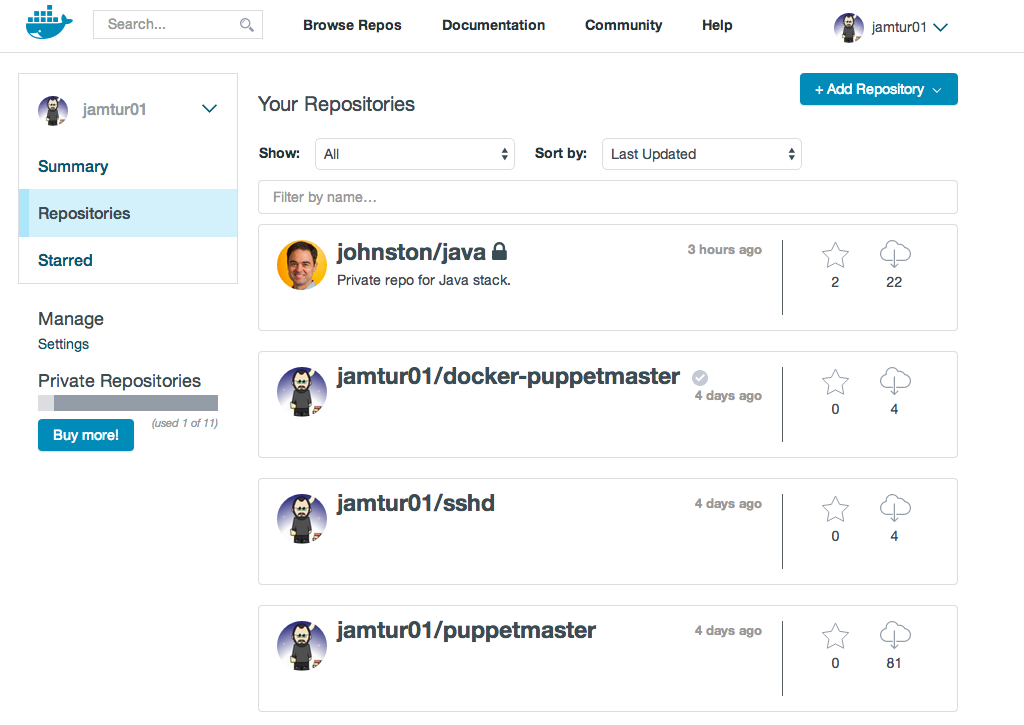This screenshot has width=1024, height=725.
Task: Click the Docker whale logo
Action: pyautogui.click(x=49, y=23)
